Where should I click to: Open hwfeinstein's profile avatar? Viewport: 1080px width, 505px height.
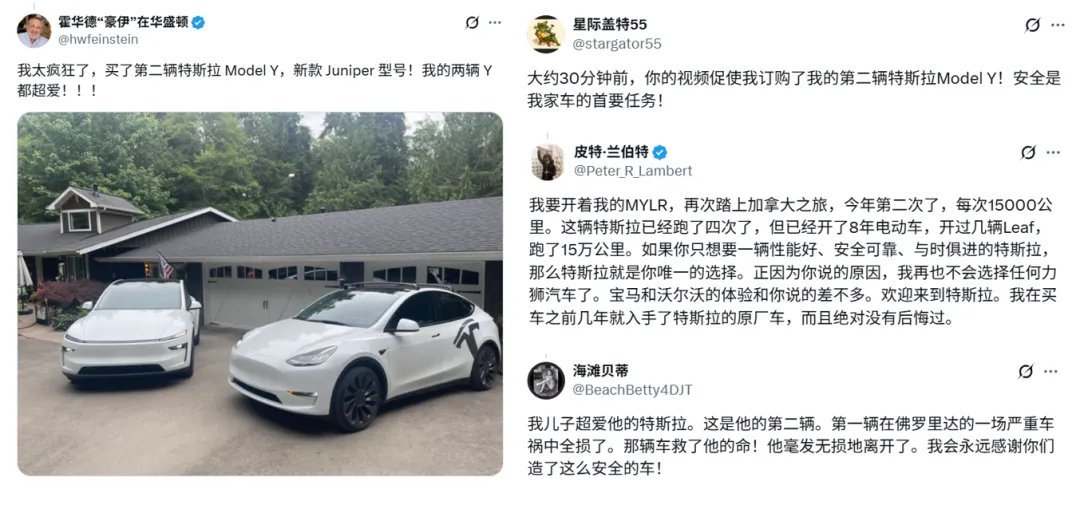tap(34, 31)
